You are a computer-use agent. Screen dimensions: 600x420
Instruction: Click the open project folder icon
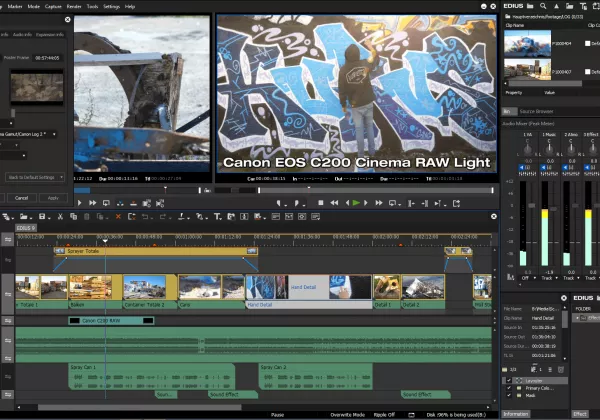pos(24,217)
